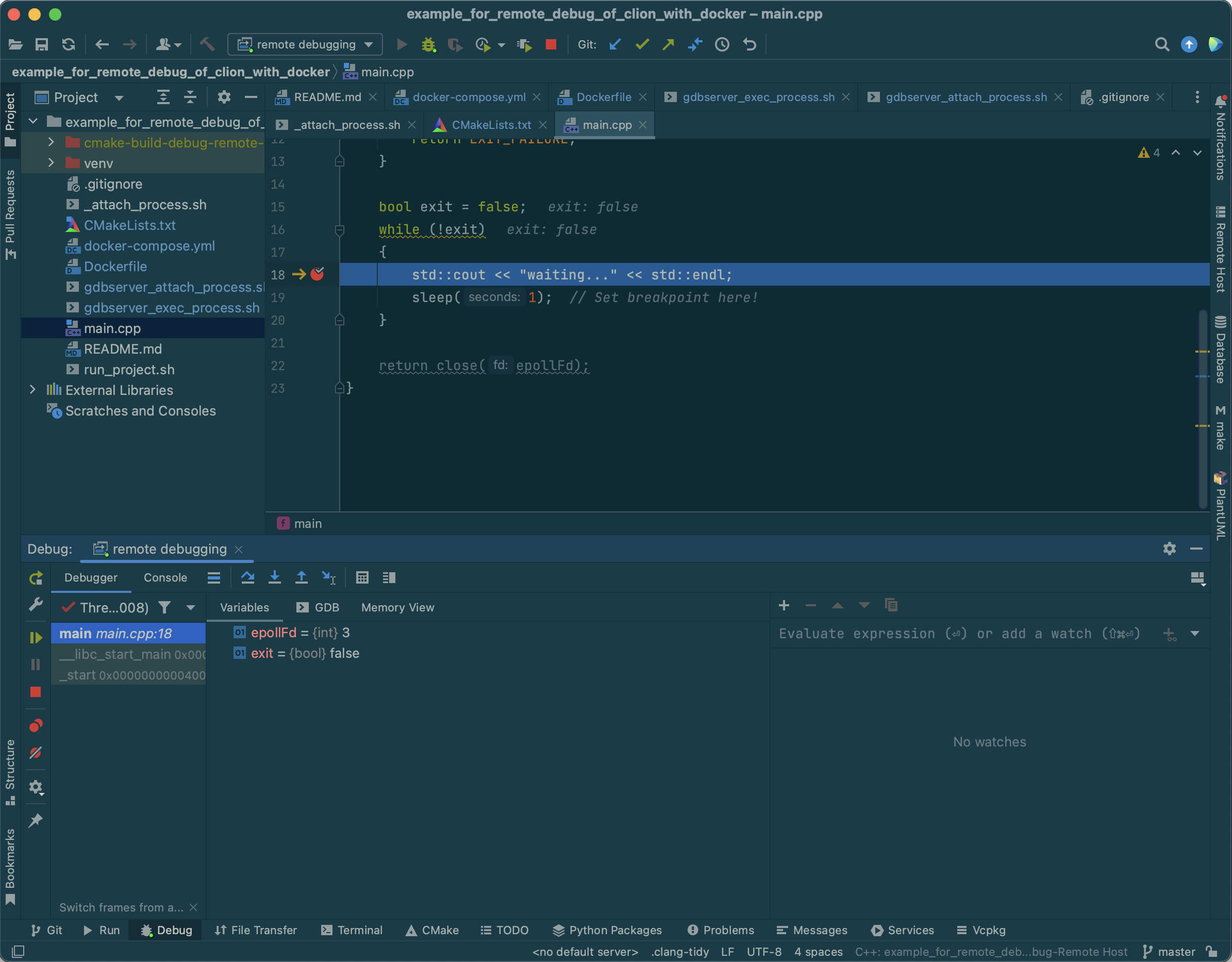Click Run to Cursor icon
The width and height of the screenshot is (1232, 962).
(x=329, y=577)
